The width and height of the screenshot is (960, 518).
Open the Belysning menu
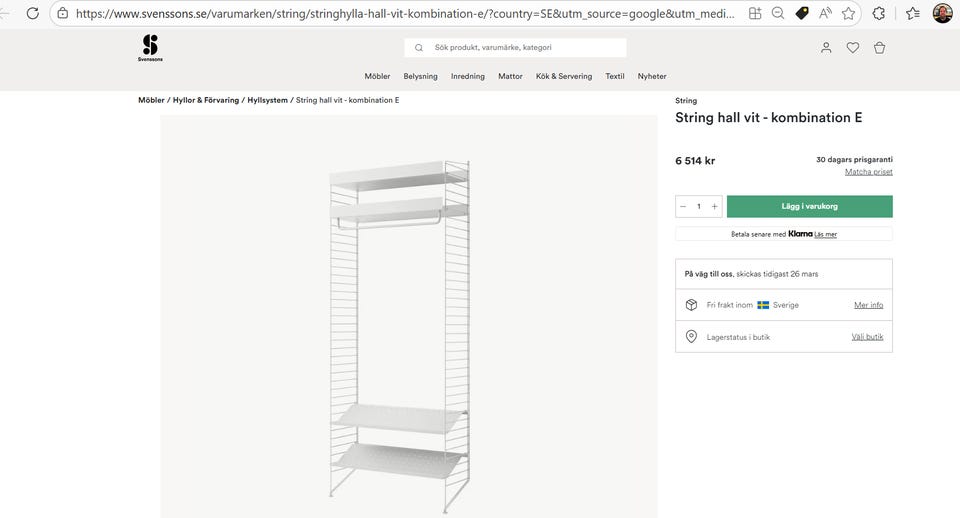(x=421, y=76)
